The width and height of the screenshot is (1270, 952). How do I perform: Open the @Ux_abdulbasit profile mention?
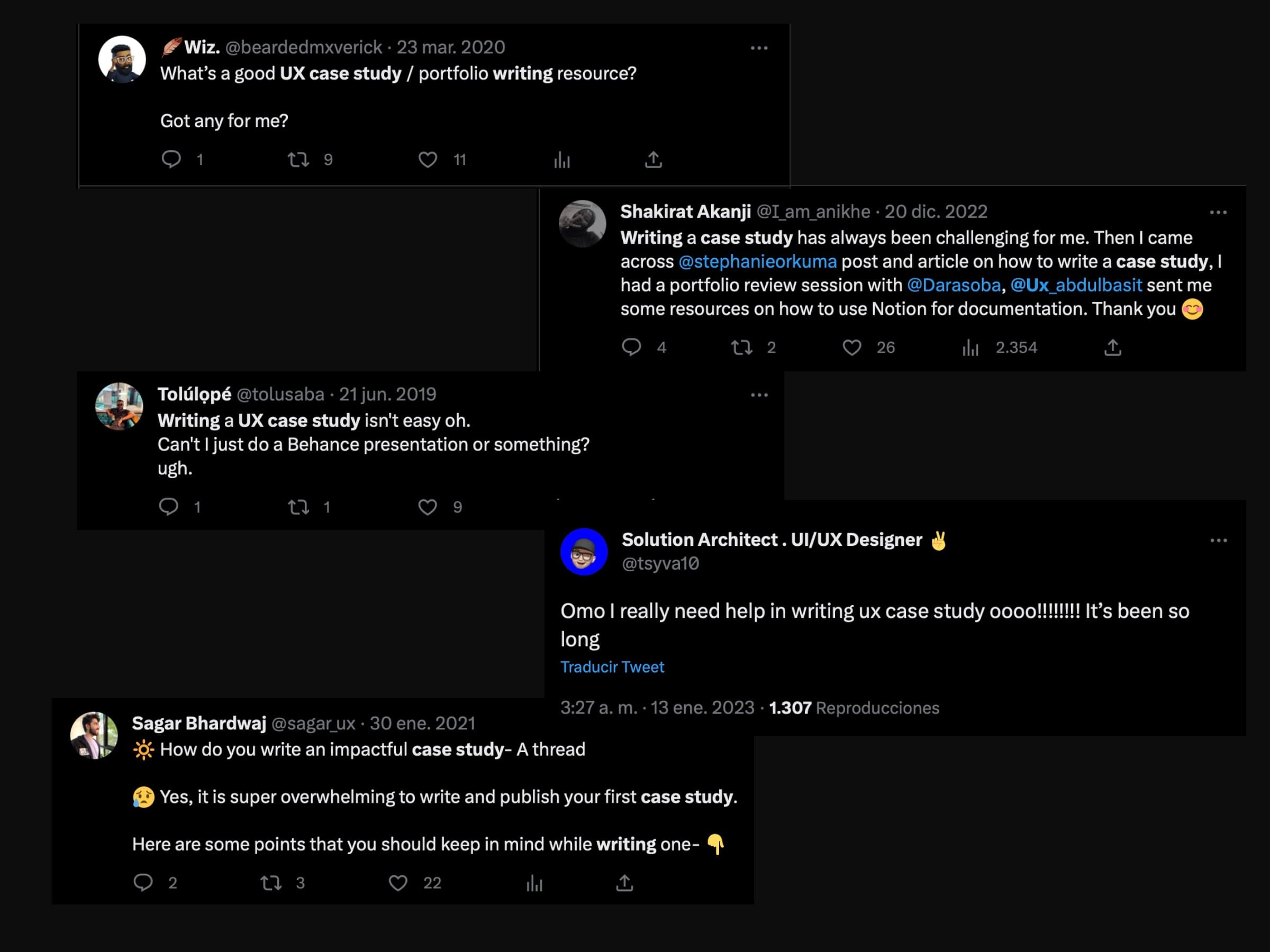point(1076,285)
